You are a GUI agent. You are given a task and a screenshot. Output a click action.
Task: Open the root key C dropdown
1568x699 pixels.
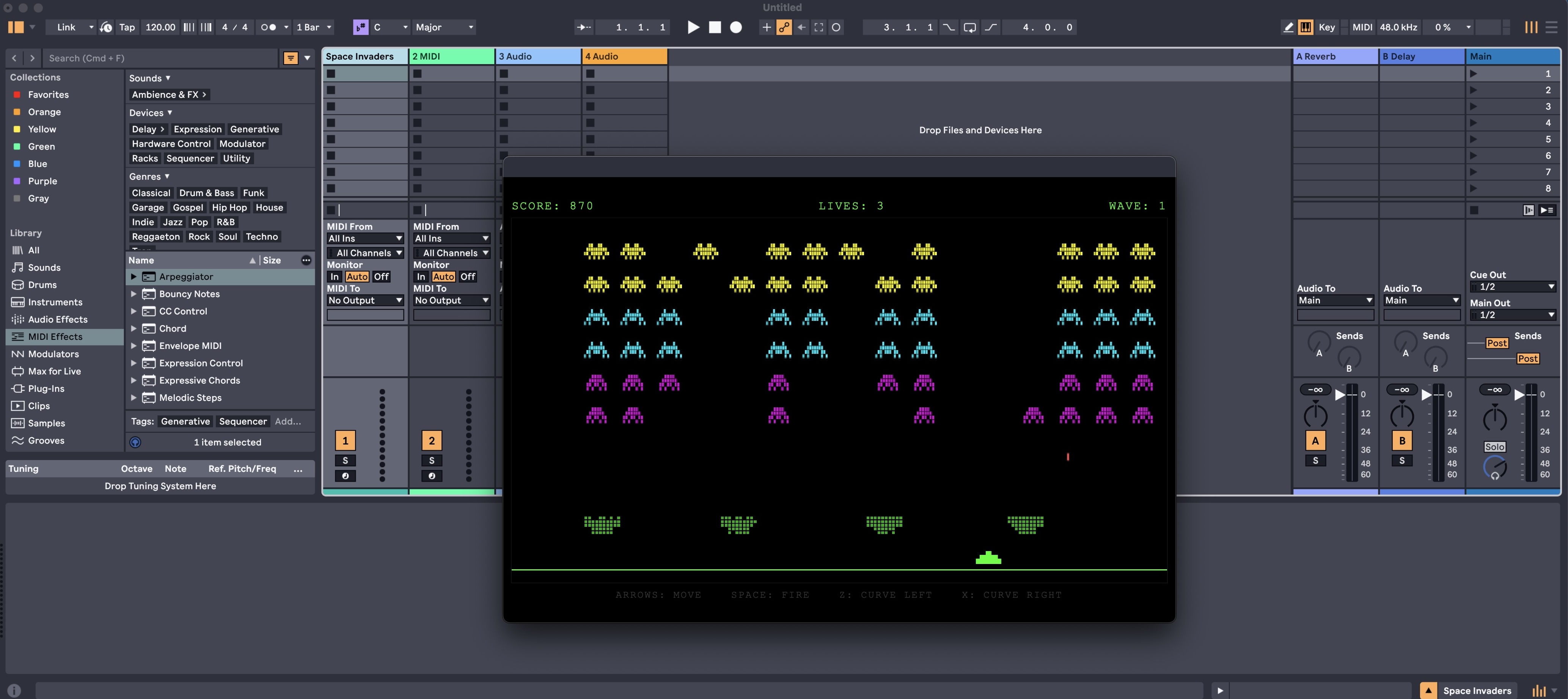[x=390, y=27]
